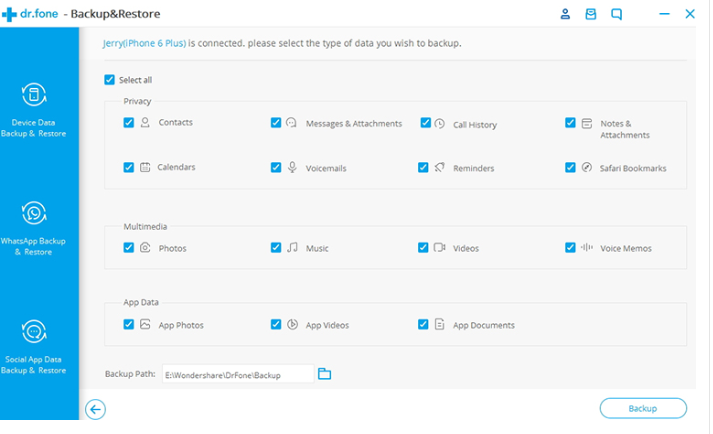Click the toolbox icon in title bar
This screenshot has height=434, width=713.
(591, 14)
